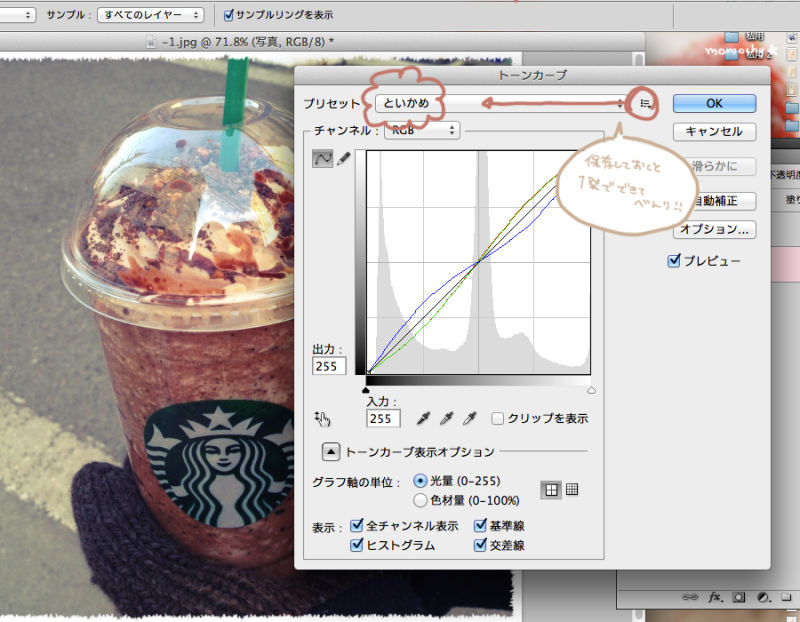
Task: Open the プリセット dropdown
Action: click(x=501, y=104)
